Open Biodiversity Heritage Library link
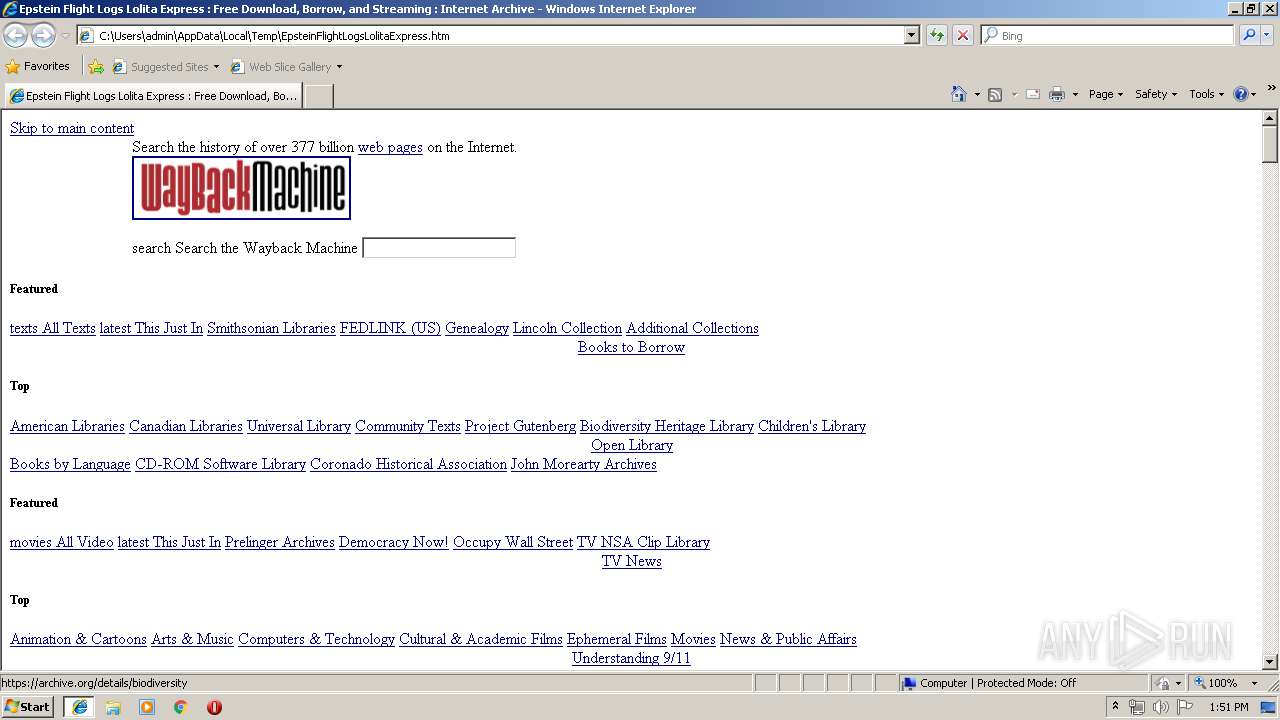Image resolution: width=1280 pixels, height=720 pixels. coord(667,426)
